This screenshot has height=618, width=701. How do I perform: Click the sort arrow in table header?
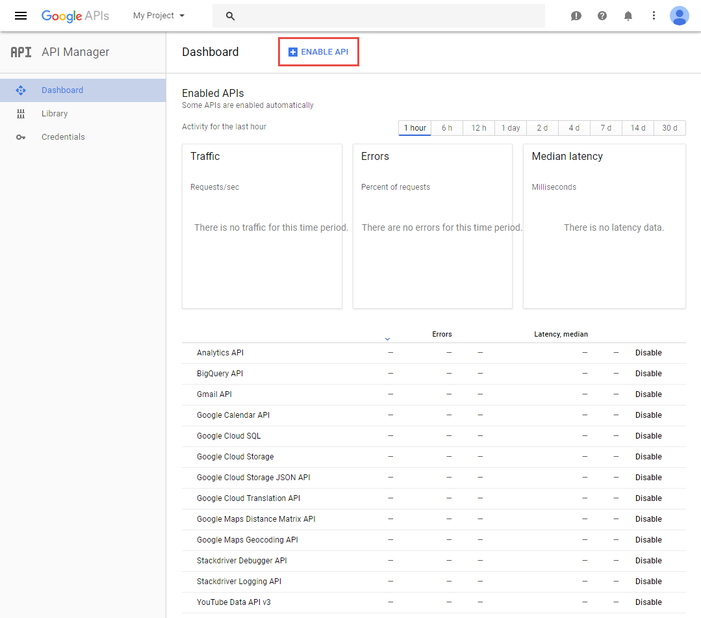click(x=388, y=339)
